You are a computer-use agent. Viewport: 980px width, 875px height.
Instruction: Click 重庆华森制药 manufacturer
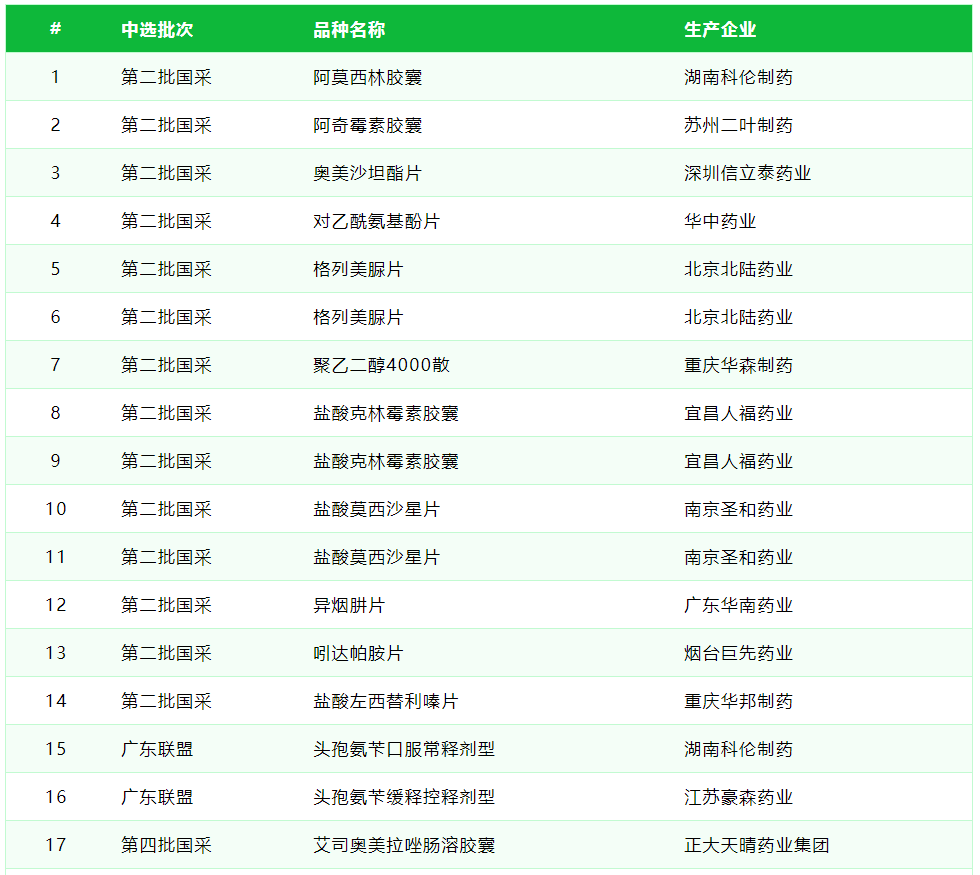(x=738, y=365)
